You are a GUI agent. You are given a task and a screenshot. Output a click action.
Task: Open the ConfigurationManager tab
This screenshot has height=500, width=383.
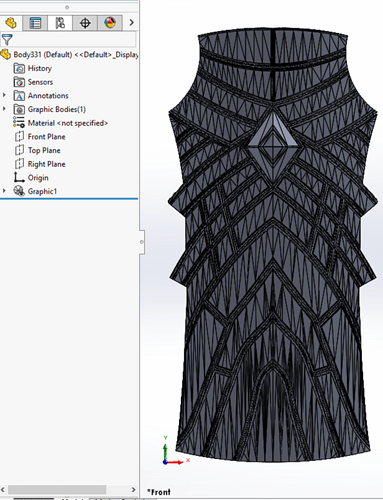[x=60, y=23]
